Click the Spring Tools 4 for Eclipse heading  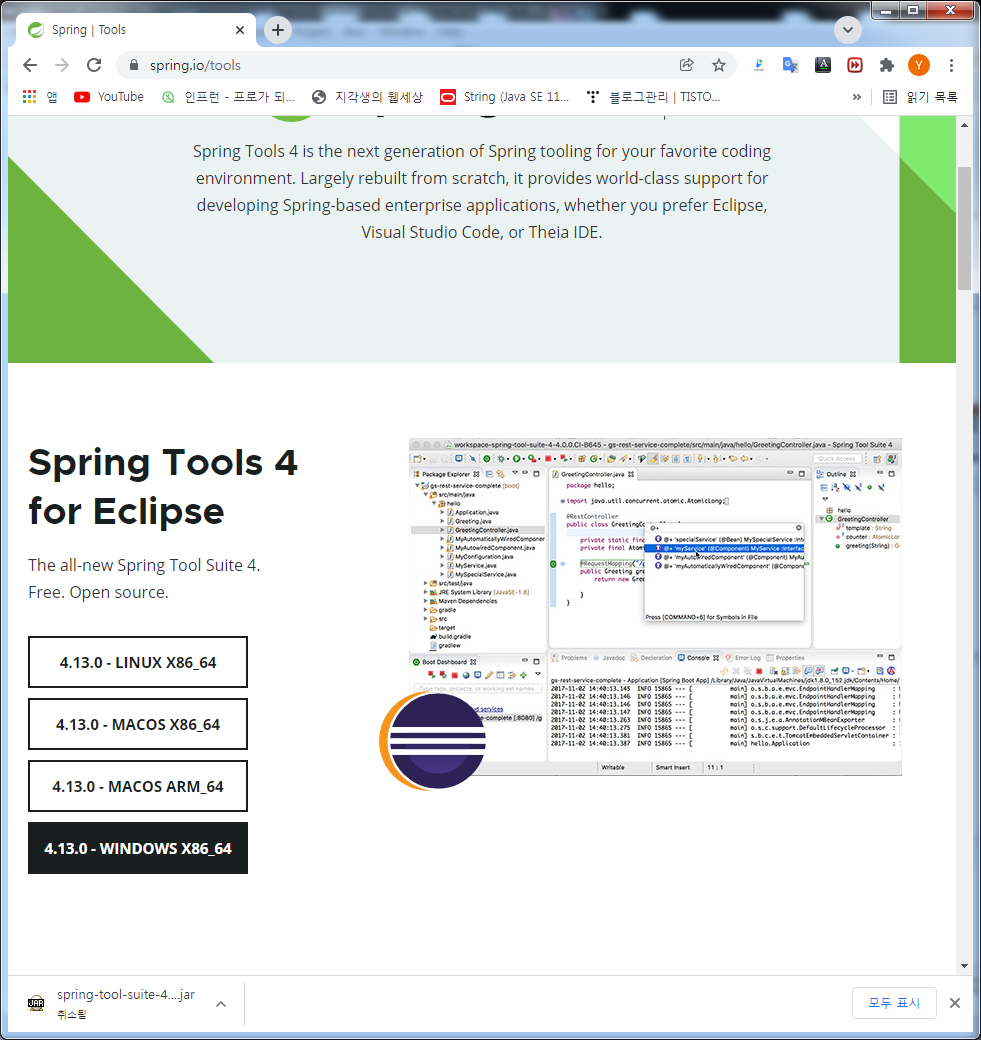[163, 486]
